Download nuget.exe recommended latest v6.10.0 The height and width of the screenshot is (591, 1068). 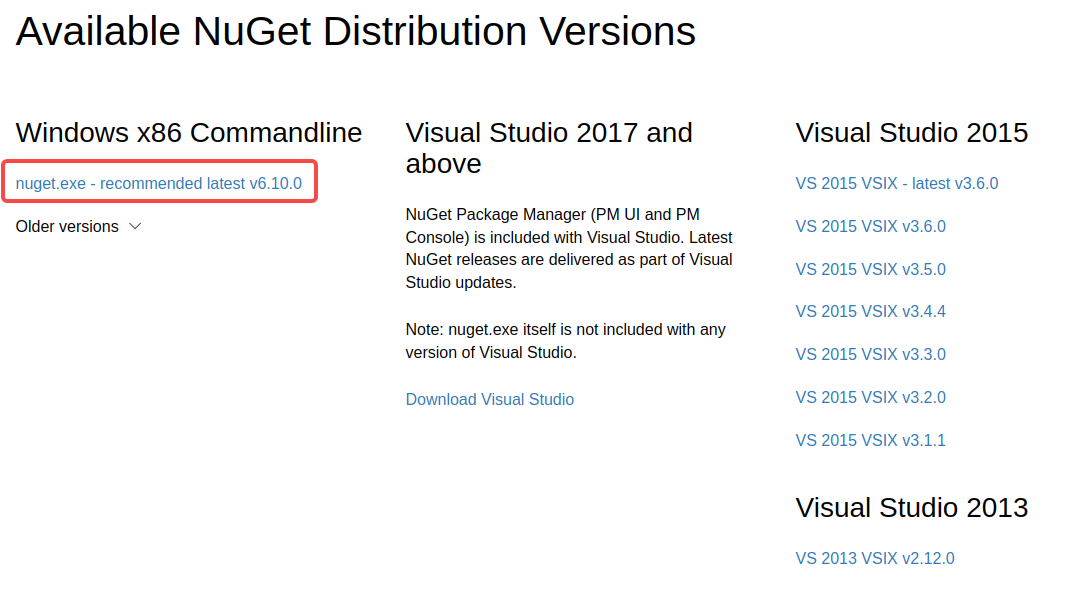pyautogui.click(x=159, y=184)
